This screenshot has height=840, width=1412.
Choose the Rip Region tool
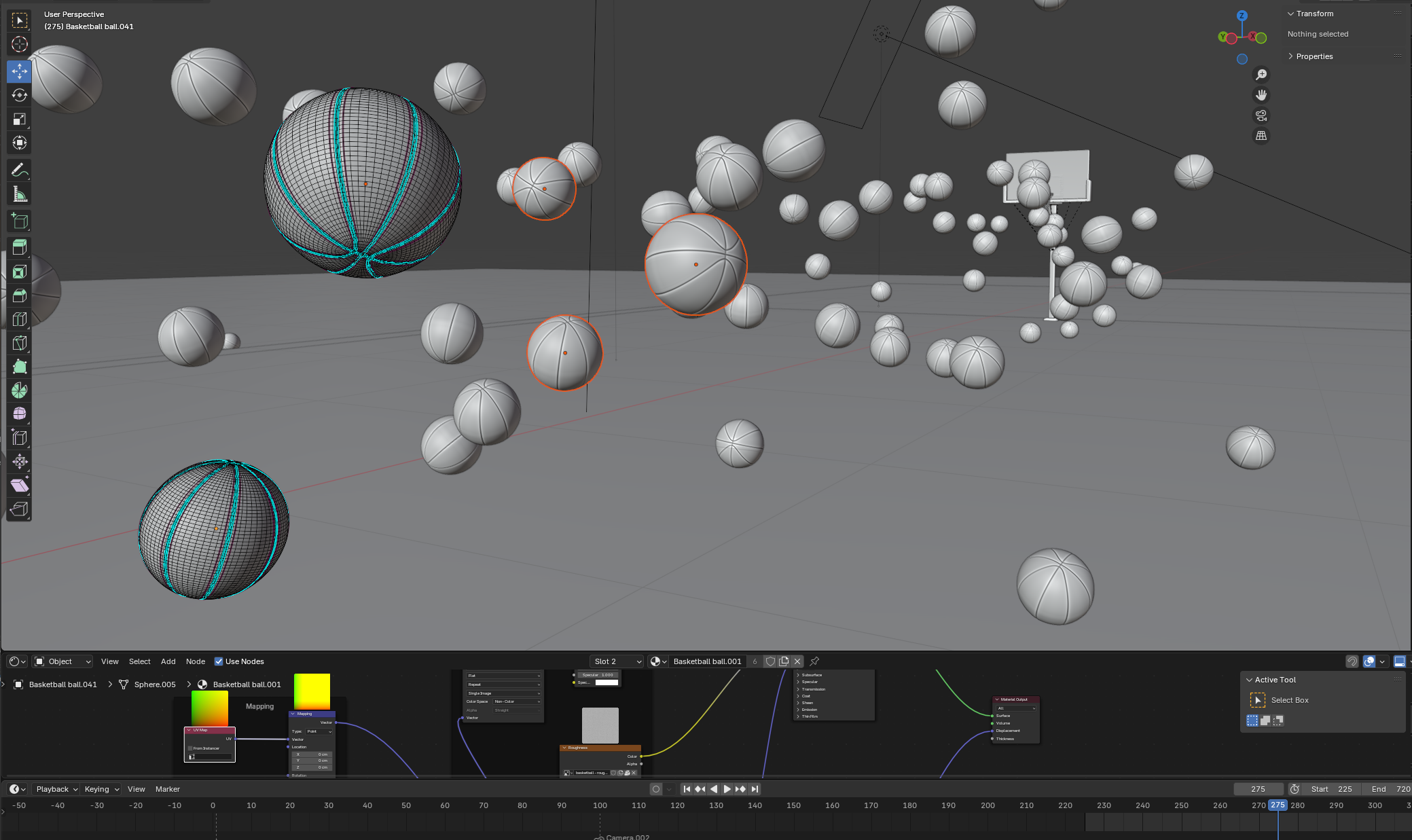tap(19, 509)
